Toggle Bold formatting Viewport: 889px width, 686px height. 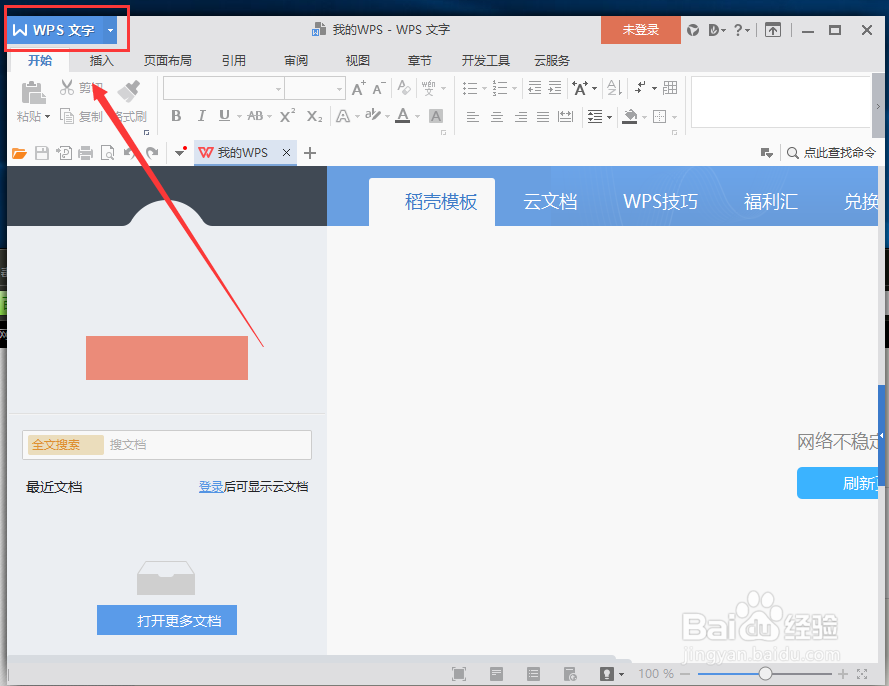coord(176,116)
